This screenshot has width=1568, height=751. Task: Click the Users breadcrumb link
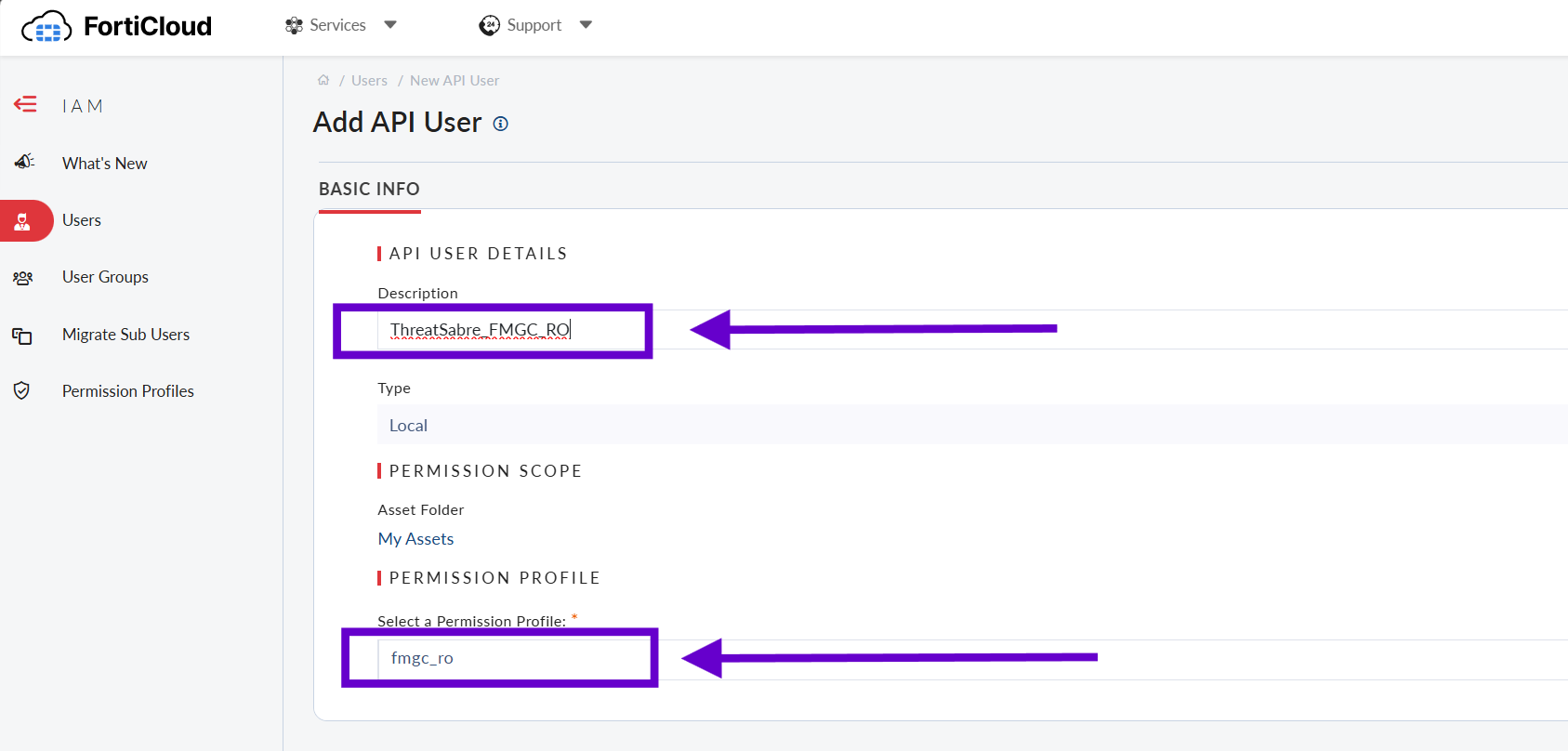(369, 81)
